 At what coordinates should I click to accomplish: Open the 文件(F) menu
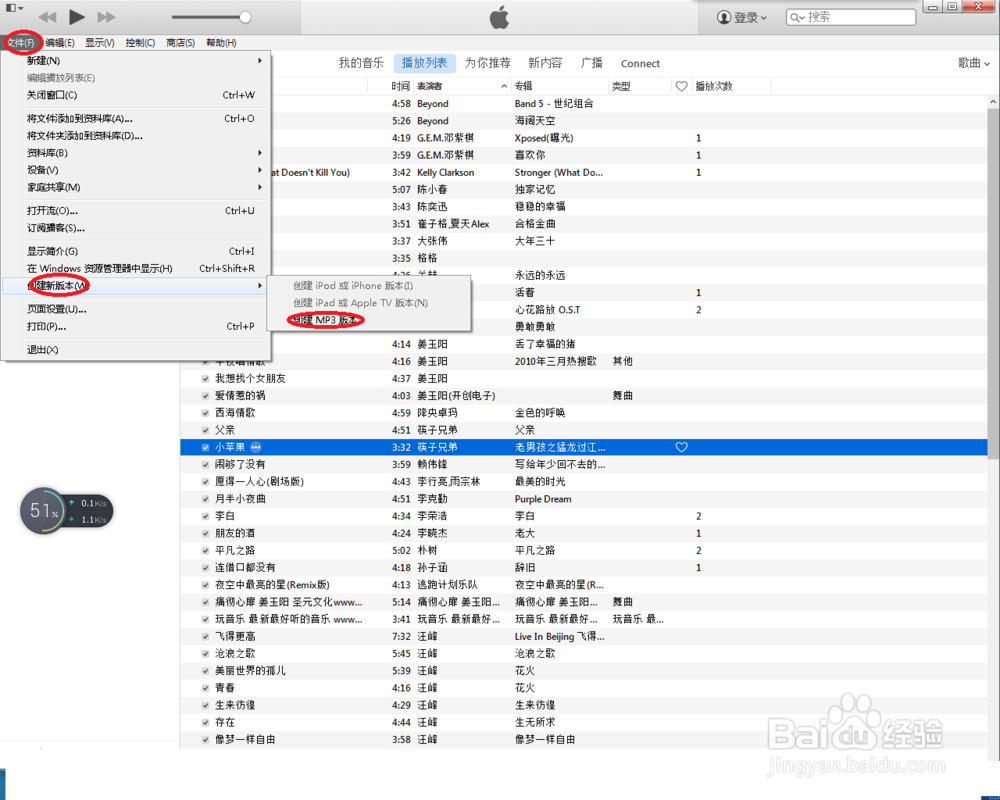pyautogui.click(x=21, y=43)
